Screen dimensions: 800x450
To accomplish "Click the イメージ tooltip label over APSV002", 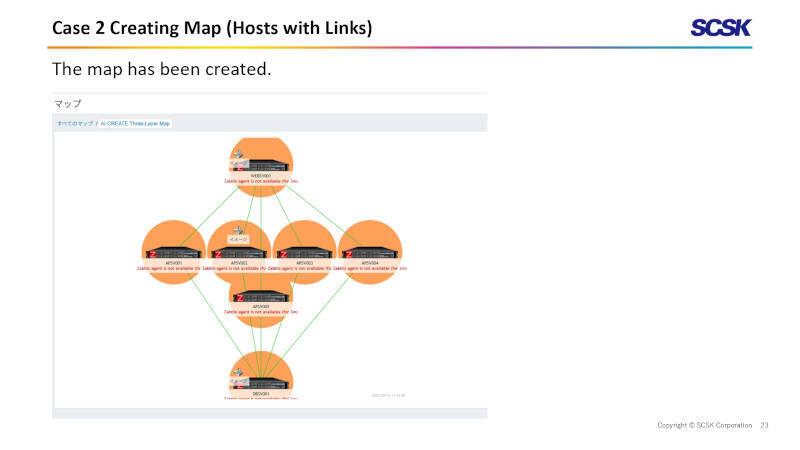I will 238,239.
